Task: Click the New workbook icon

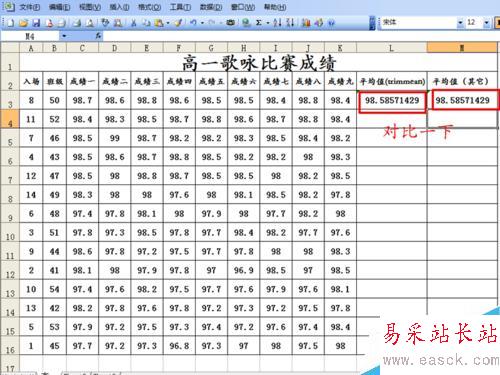Action: [x=11, y=23]
